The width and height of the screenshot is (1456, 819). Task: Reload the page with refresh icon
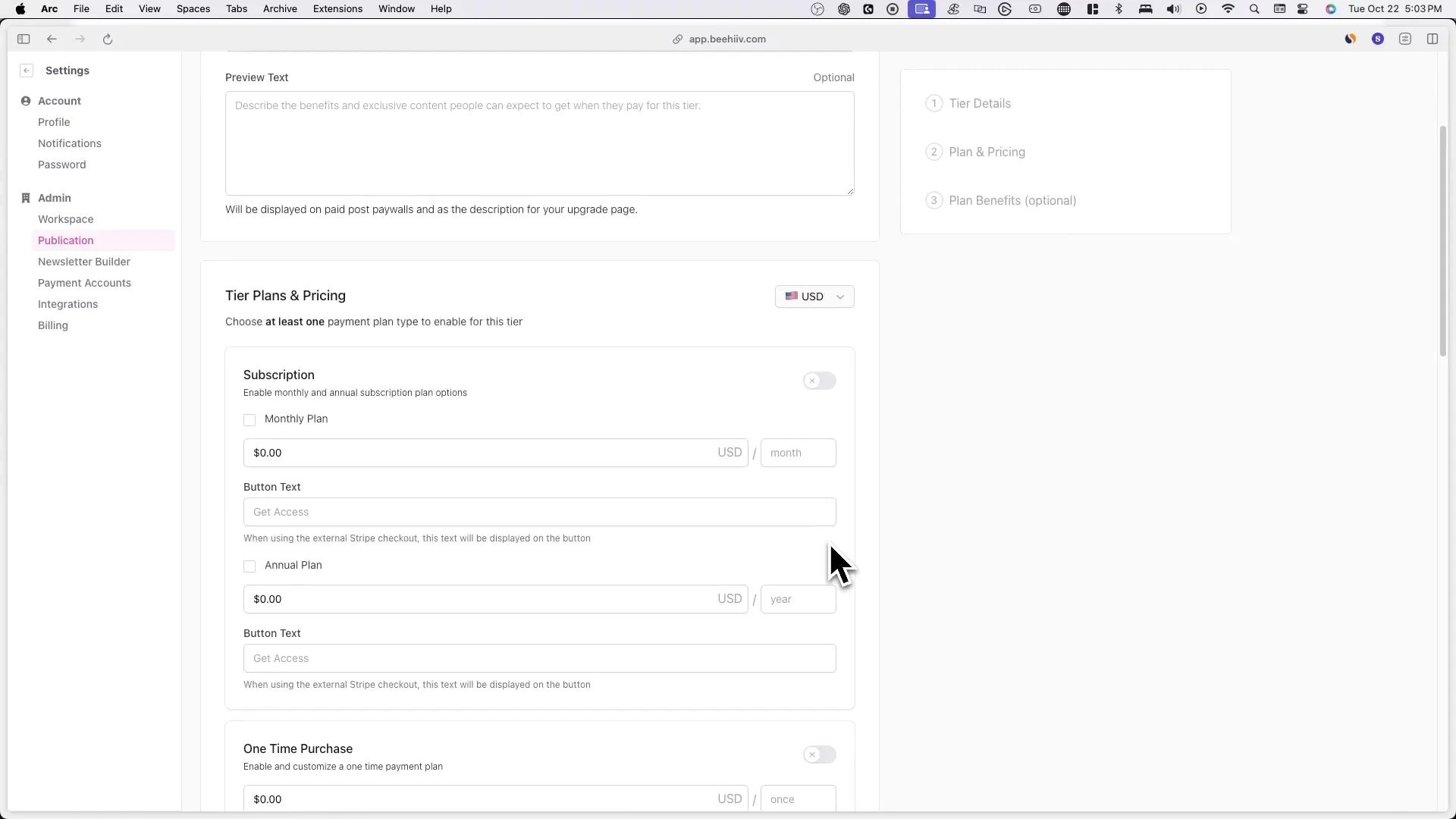tap(108, 39)
